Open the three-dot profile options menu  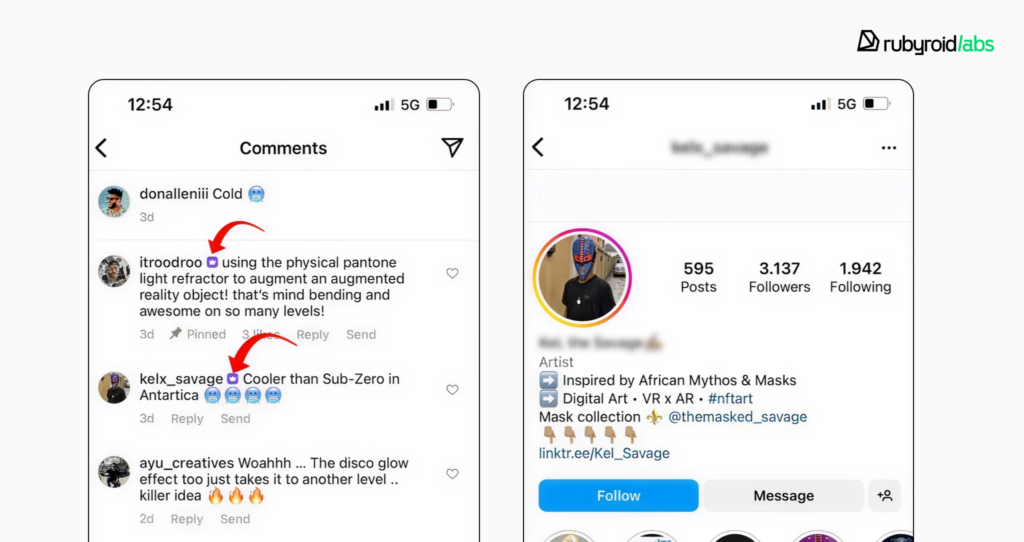tap(889, 148)
